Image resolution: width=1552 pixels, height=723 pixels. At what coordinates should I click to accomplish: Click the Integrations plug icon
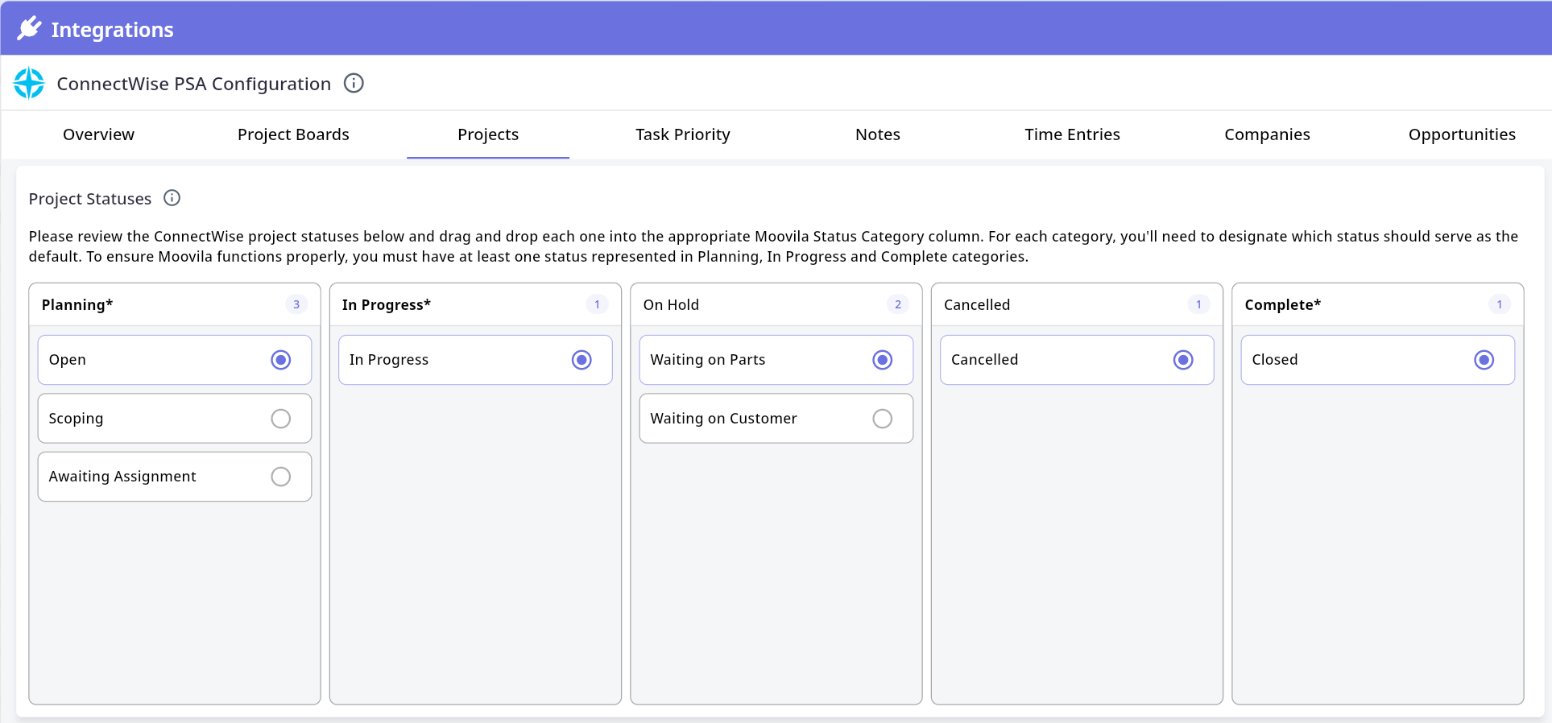[29, 29]
